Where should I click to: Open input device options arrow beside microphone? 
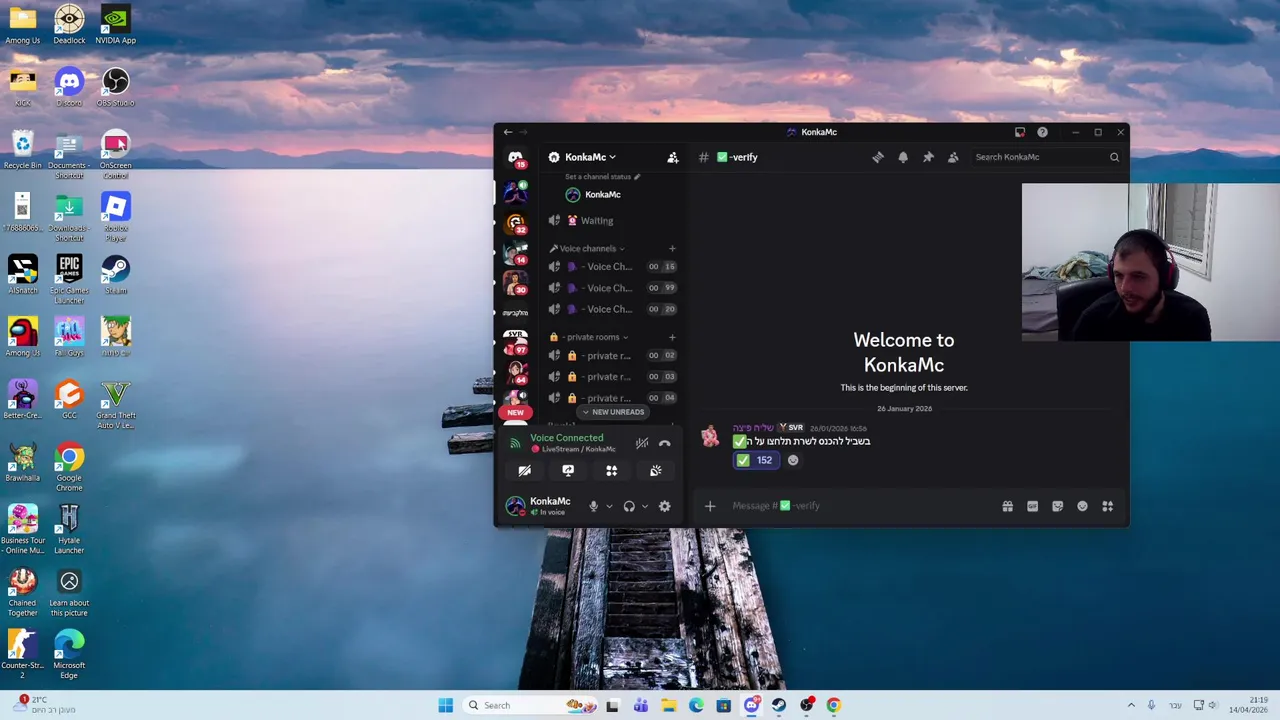(x=608, y=506)
